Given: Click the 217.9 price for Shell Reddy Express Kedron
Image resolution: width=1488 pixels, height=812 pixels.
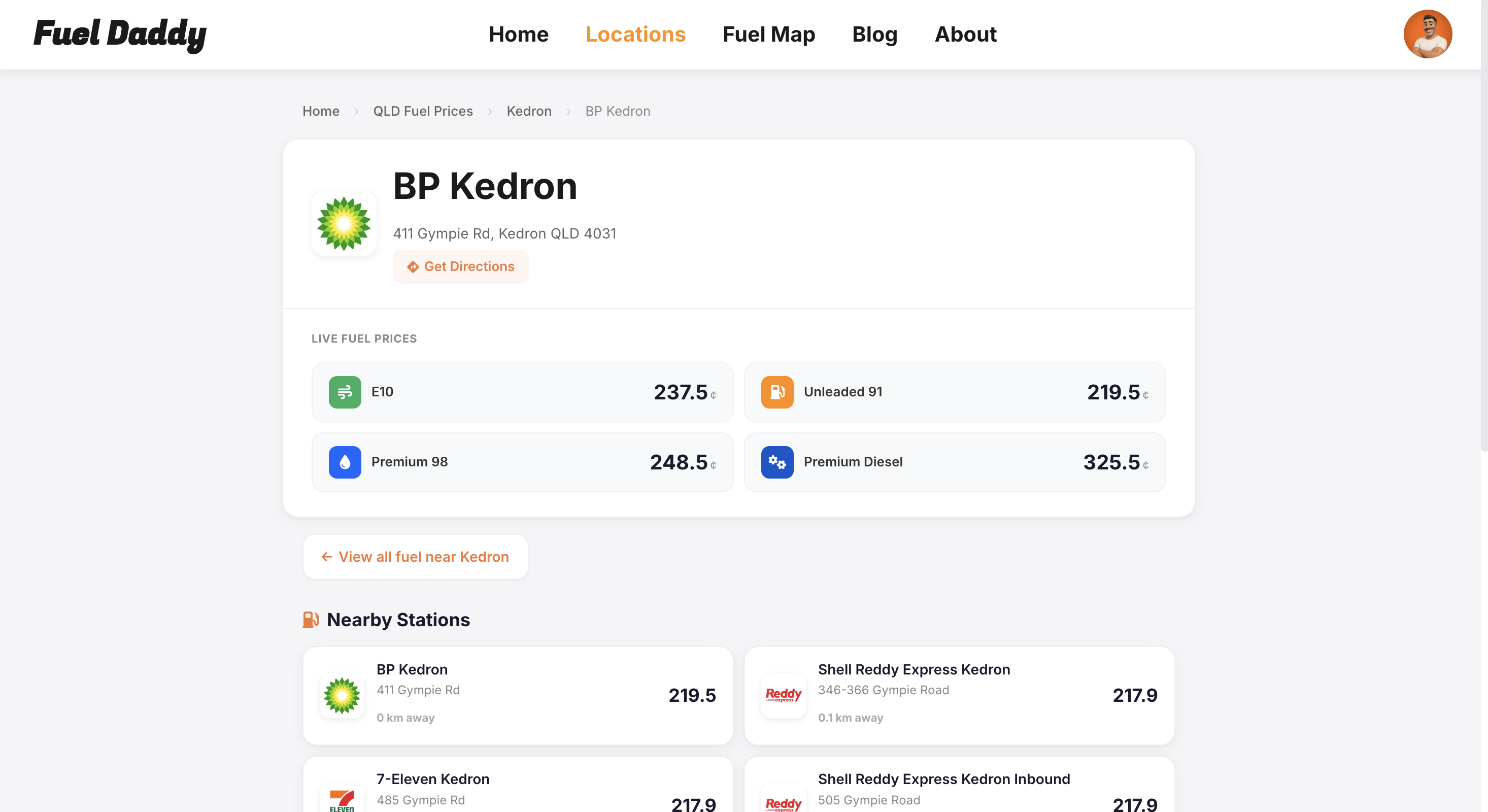Looking at the screenshot, I should click(x=1134, y=695).
